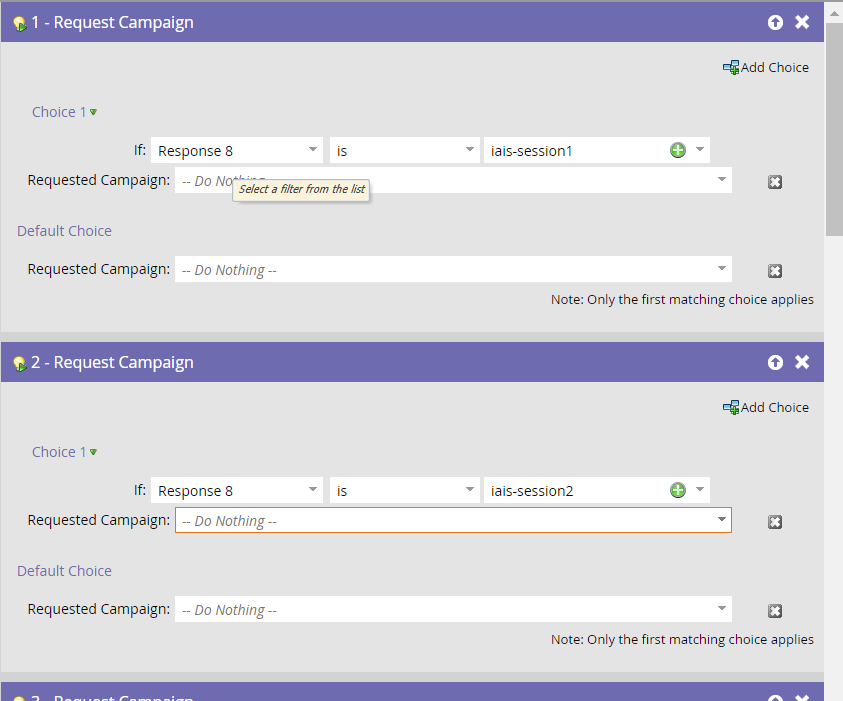
Task: Expand the iais-session1 value dropdown arrow
Action: [x=699, y=149]
